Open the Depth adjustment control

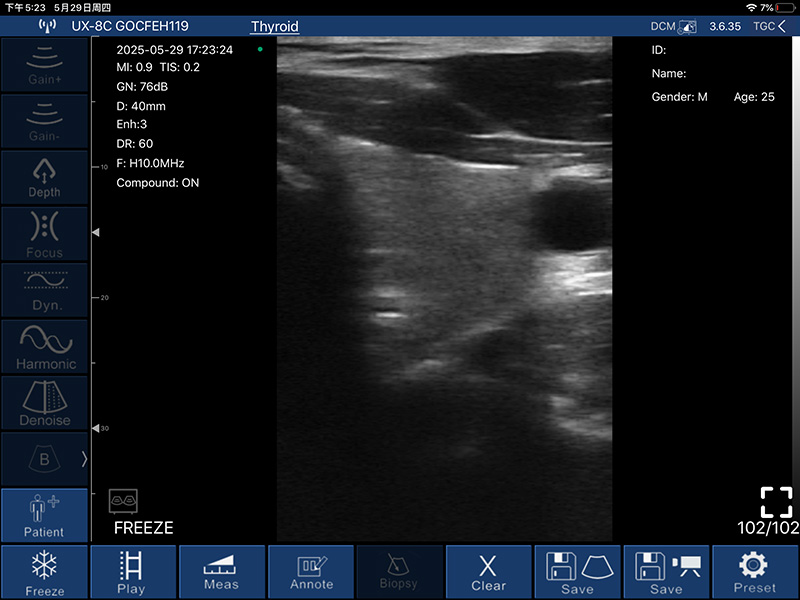pos(44,177)
